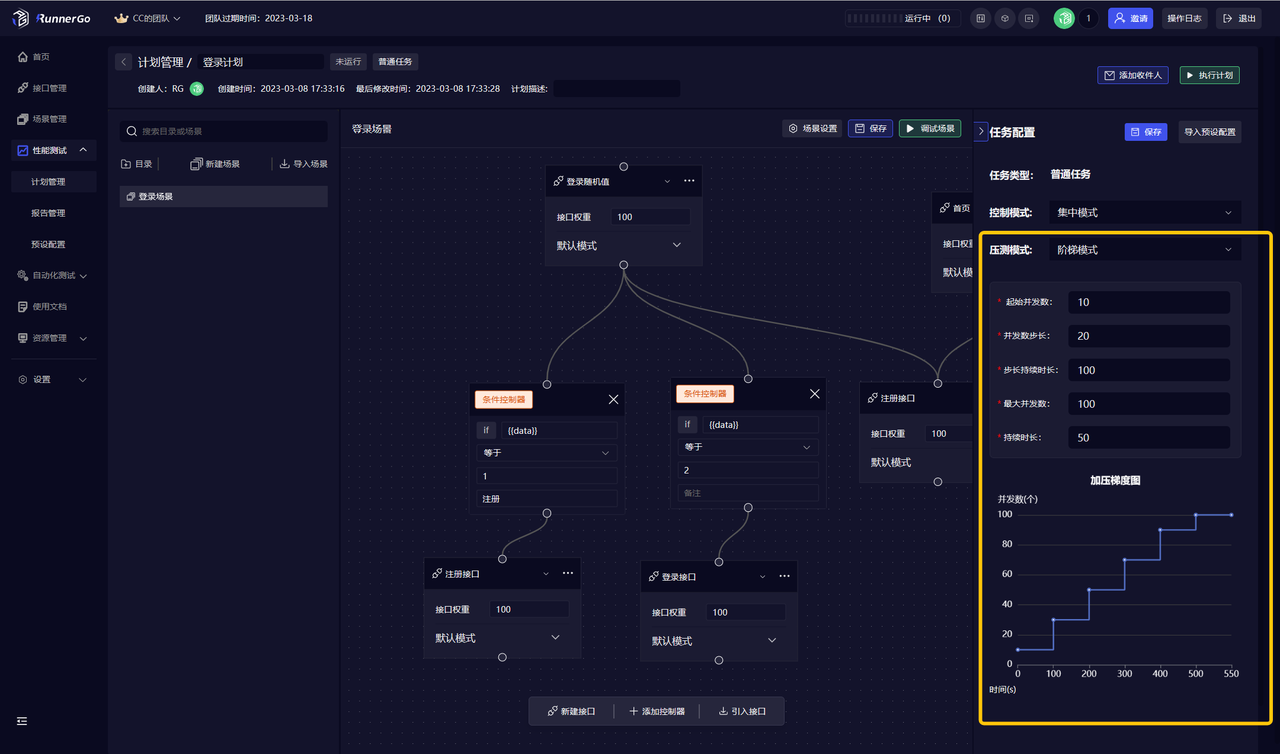Click the 最大并发数 field
The image size is (1280, 754).
[1149, 404]
